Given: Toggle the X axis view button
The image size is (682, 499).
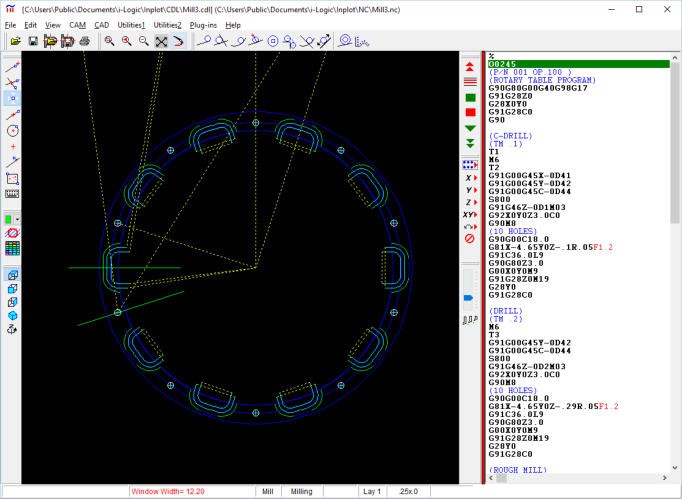Looking at the screenshot, I should pyautogui.click(x=470, y=177).
